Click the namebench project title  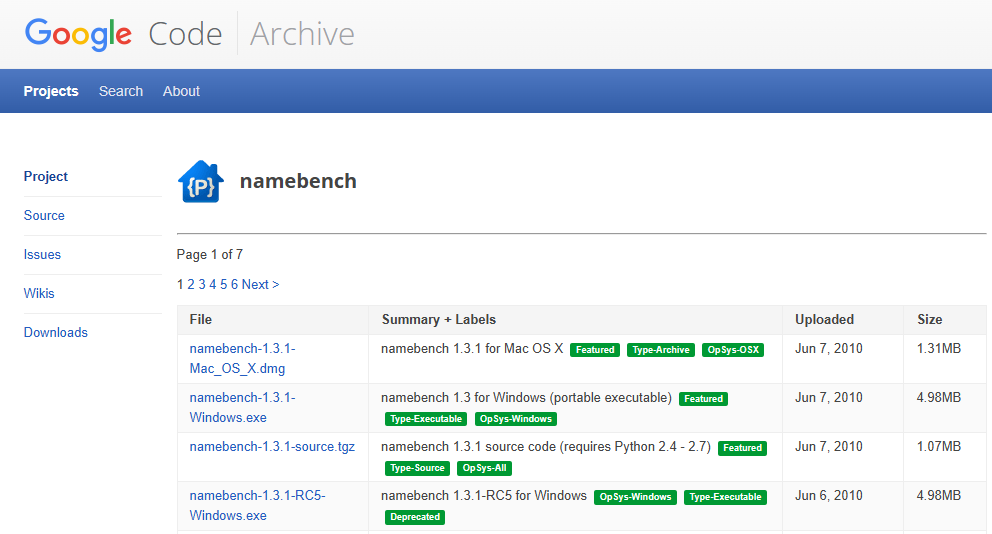(x=298, y=181)
